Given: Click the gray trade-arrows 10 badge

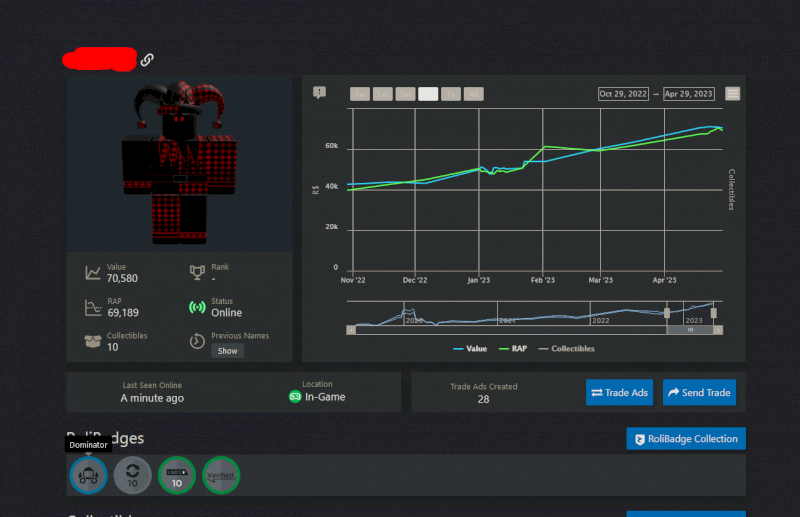Looking at the screenshot, I should tap(133, 475).
